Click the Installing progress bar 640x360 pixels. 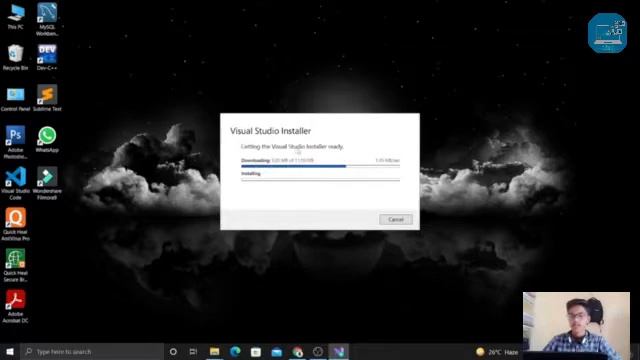tap(320, 180)
